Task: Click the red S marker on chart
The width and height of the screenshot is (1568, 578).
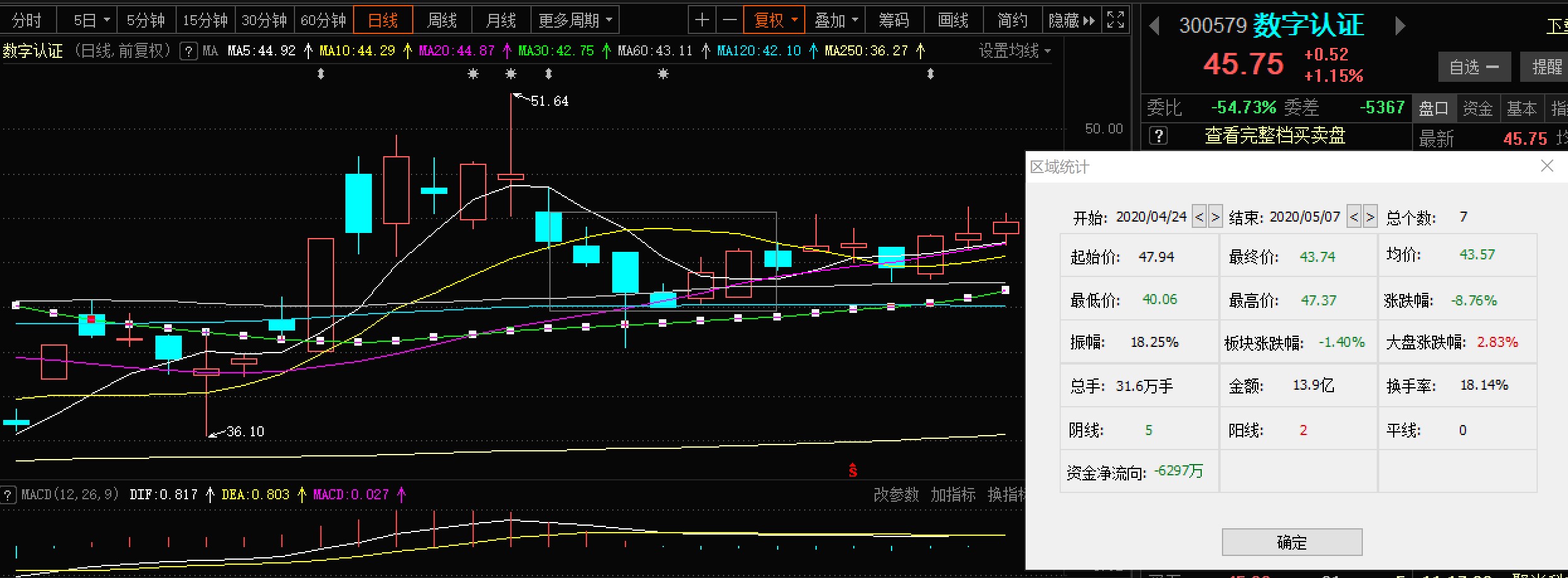Action: [853, 470]
